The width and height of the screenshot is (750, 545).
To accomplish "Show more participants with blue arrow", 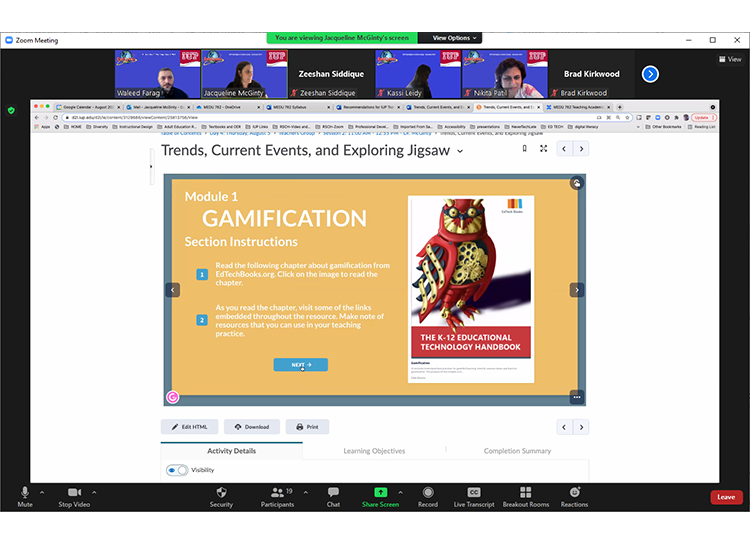I will pos(650,74).
